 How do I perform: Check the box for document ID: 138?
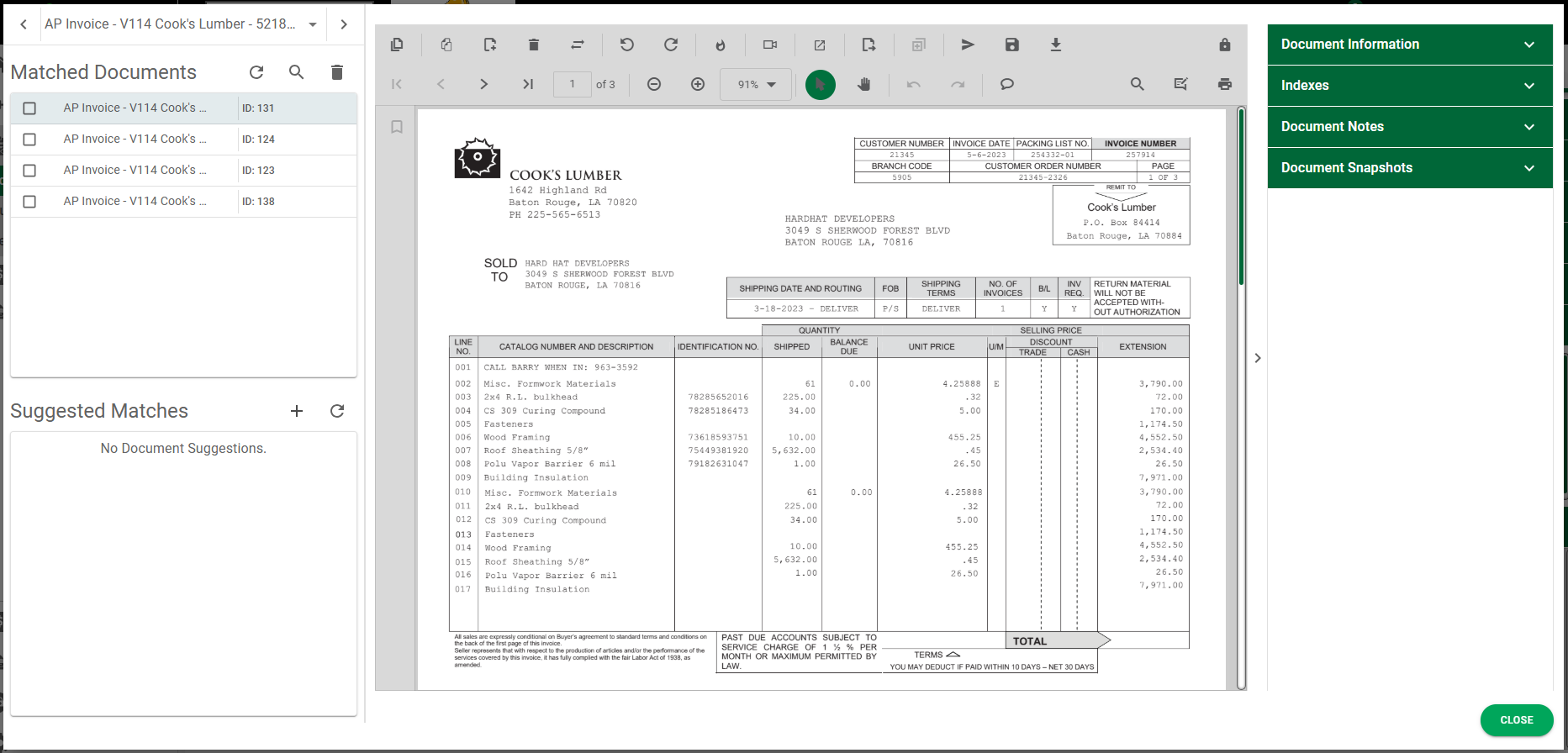pyautogui.click(x=29, y=202)
